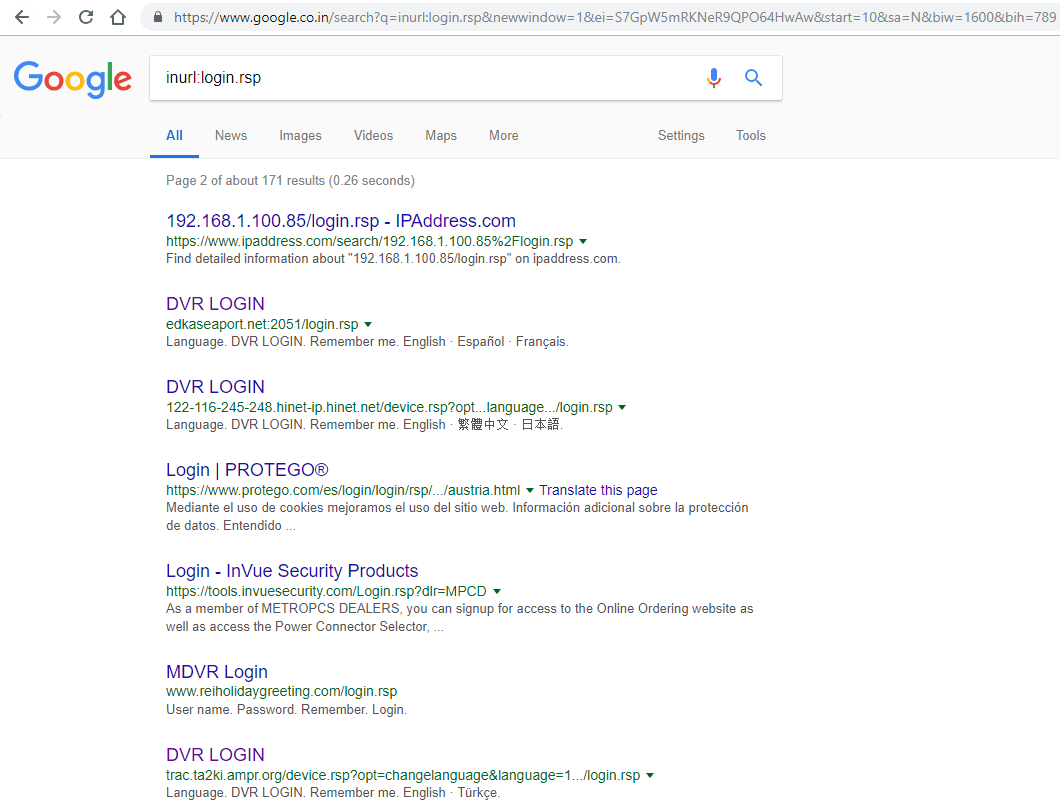Open the DVR LOGIN result for edkaseaport.net

[215, 304]
